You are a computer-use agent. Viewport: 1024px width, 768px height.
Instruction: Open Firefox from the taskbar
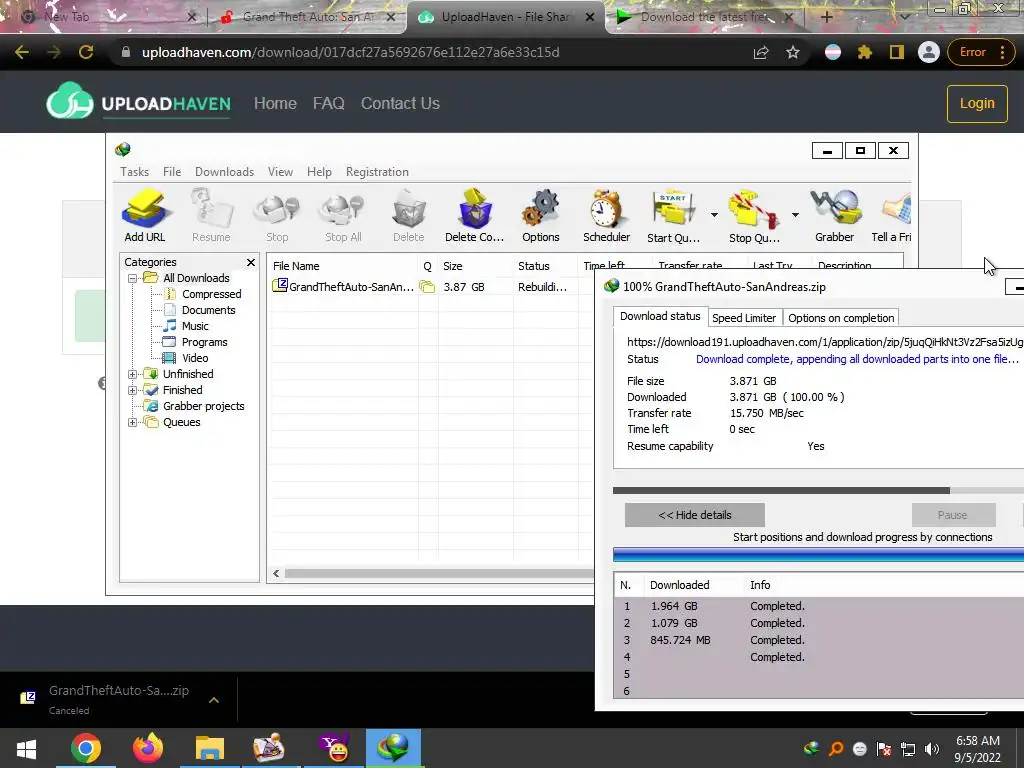[148, 748]
